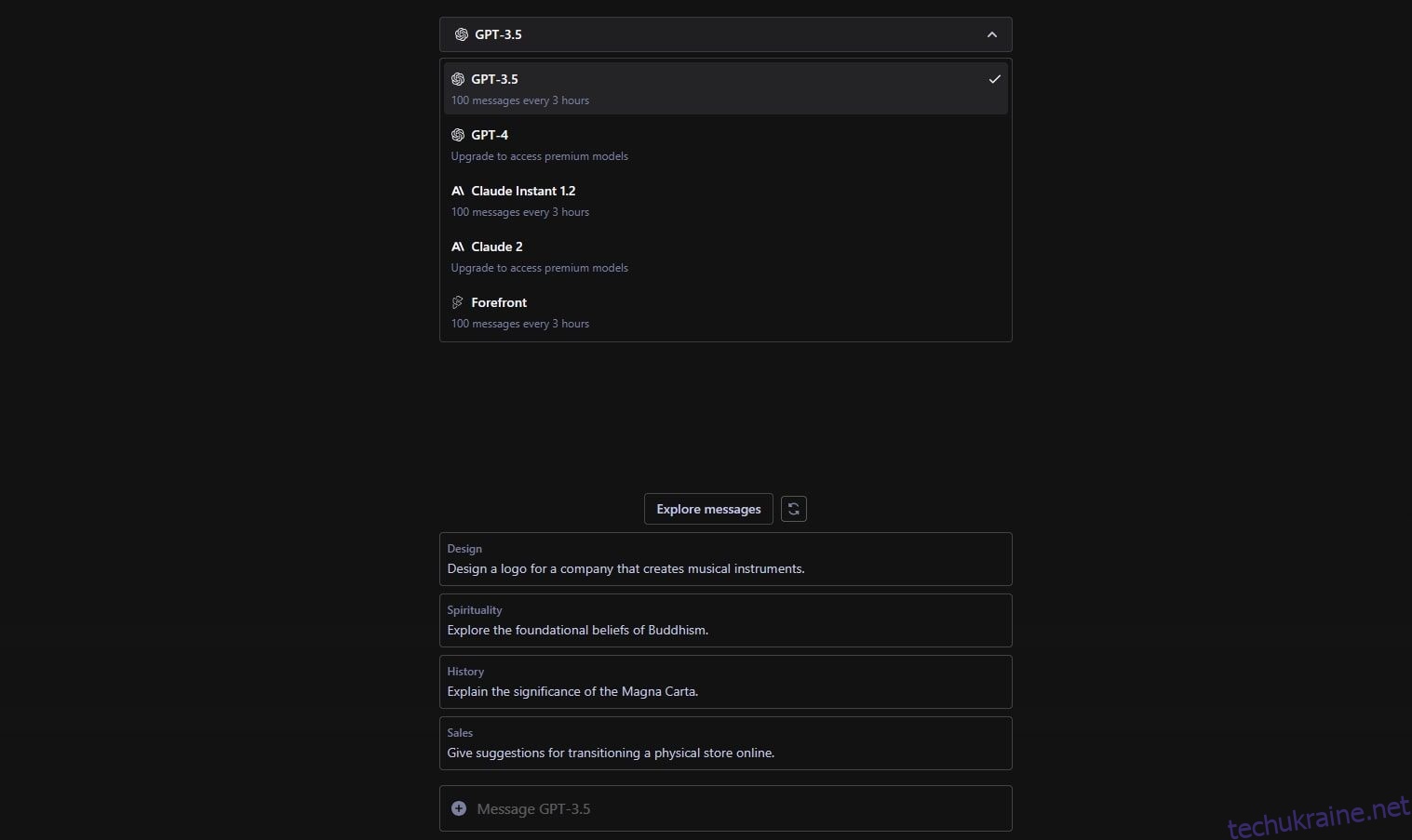
Task: Collapse the GPT-3.5 model selector dropdown
Action: pyautogui.click(x=725, y=34)
